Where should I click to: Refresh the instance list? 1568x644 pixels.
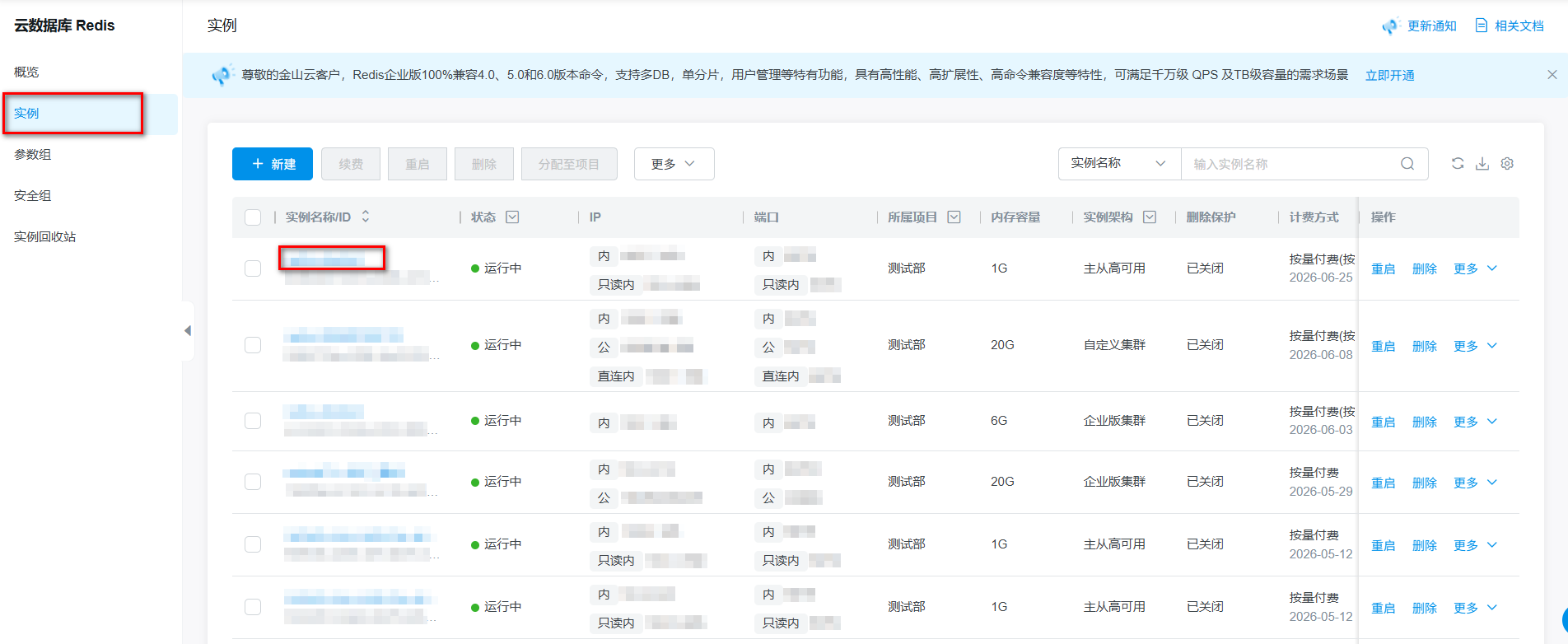(1458, 163)
